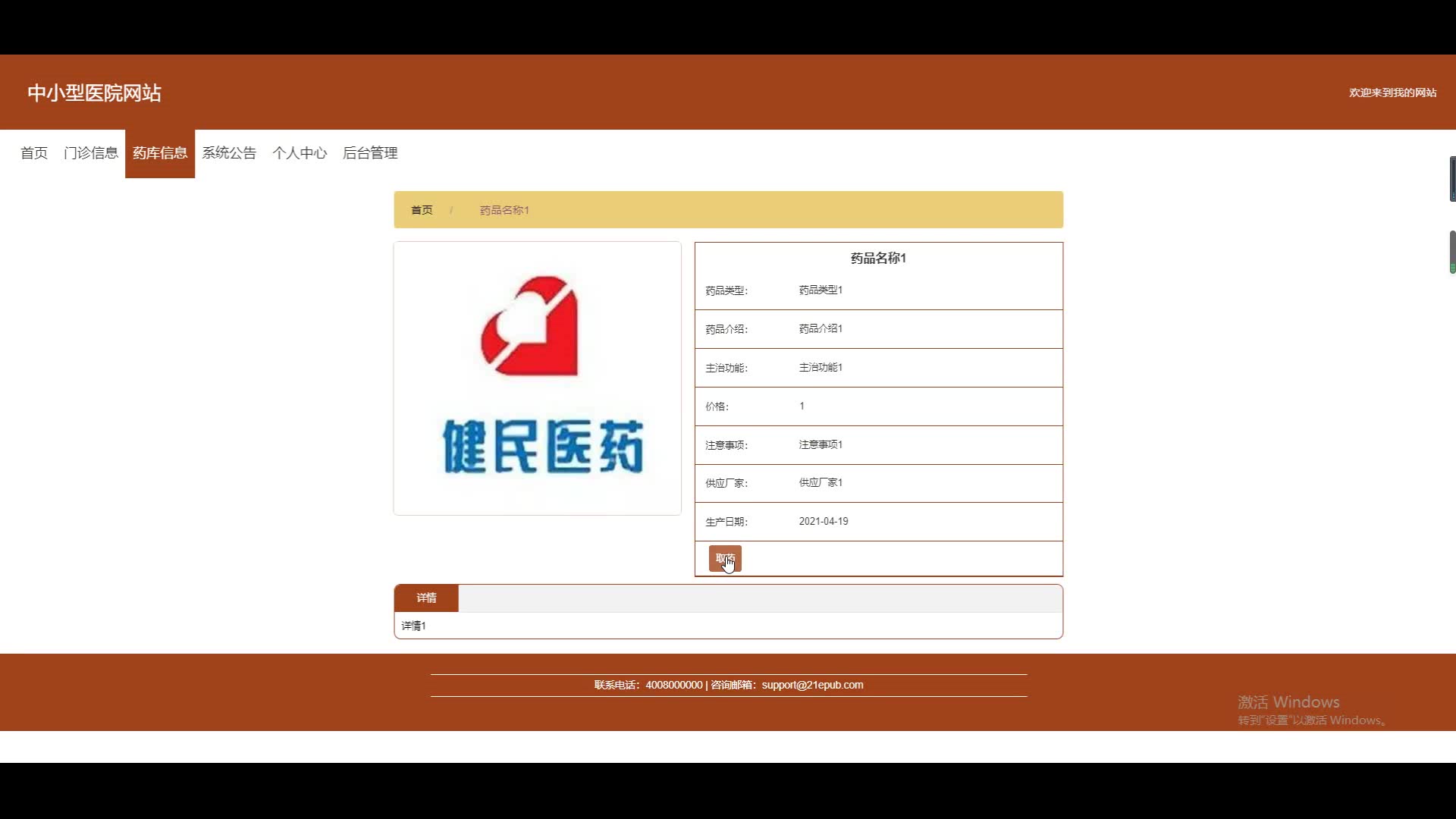
Task: Select the 药库信息 nav item
Action: 160,153
